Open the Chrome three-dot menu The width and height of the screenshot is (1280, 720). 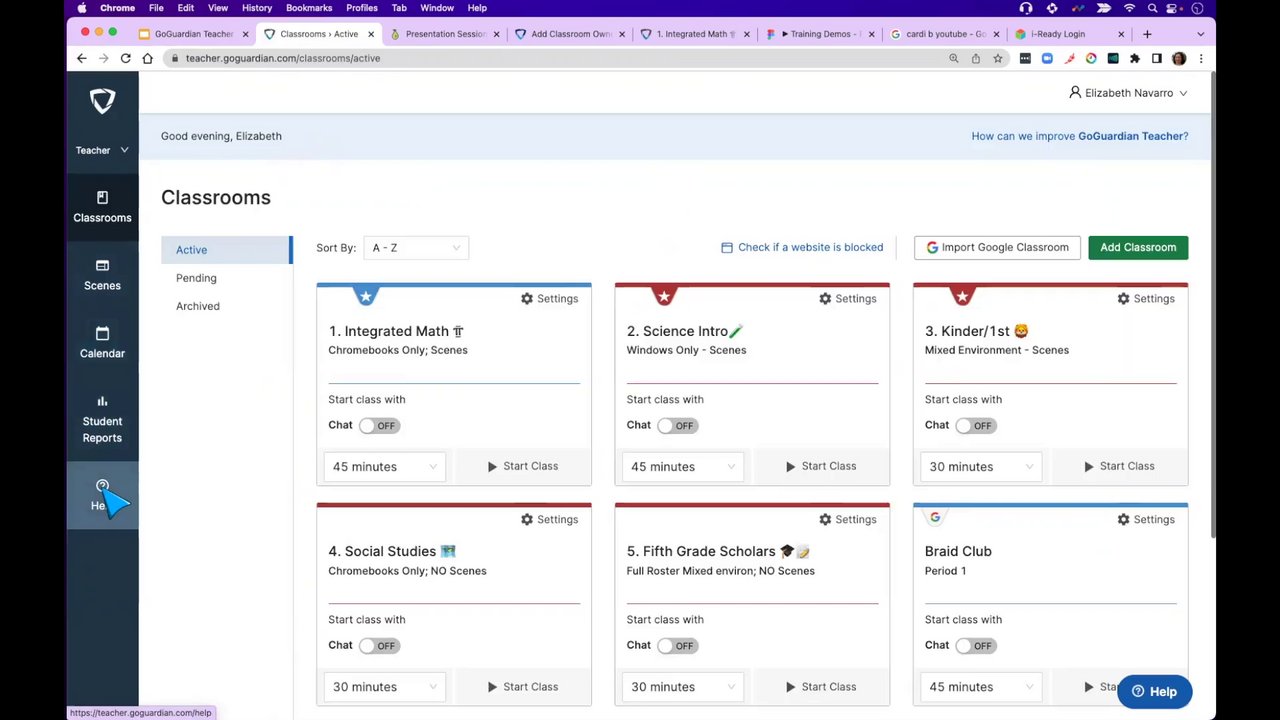pyautogui.click(x=1201, y=58)
